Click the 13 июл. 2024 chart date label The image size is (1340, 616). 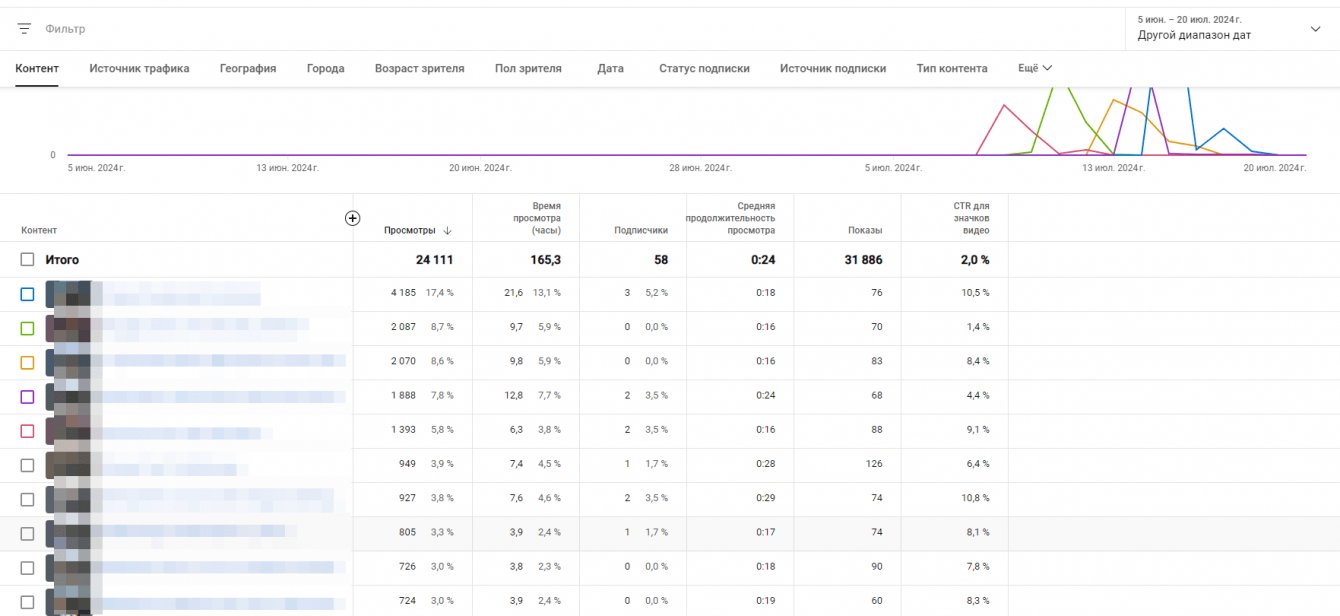1112,168
